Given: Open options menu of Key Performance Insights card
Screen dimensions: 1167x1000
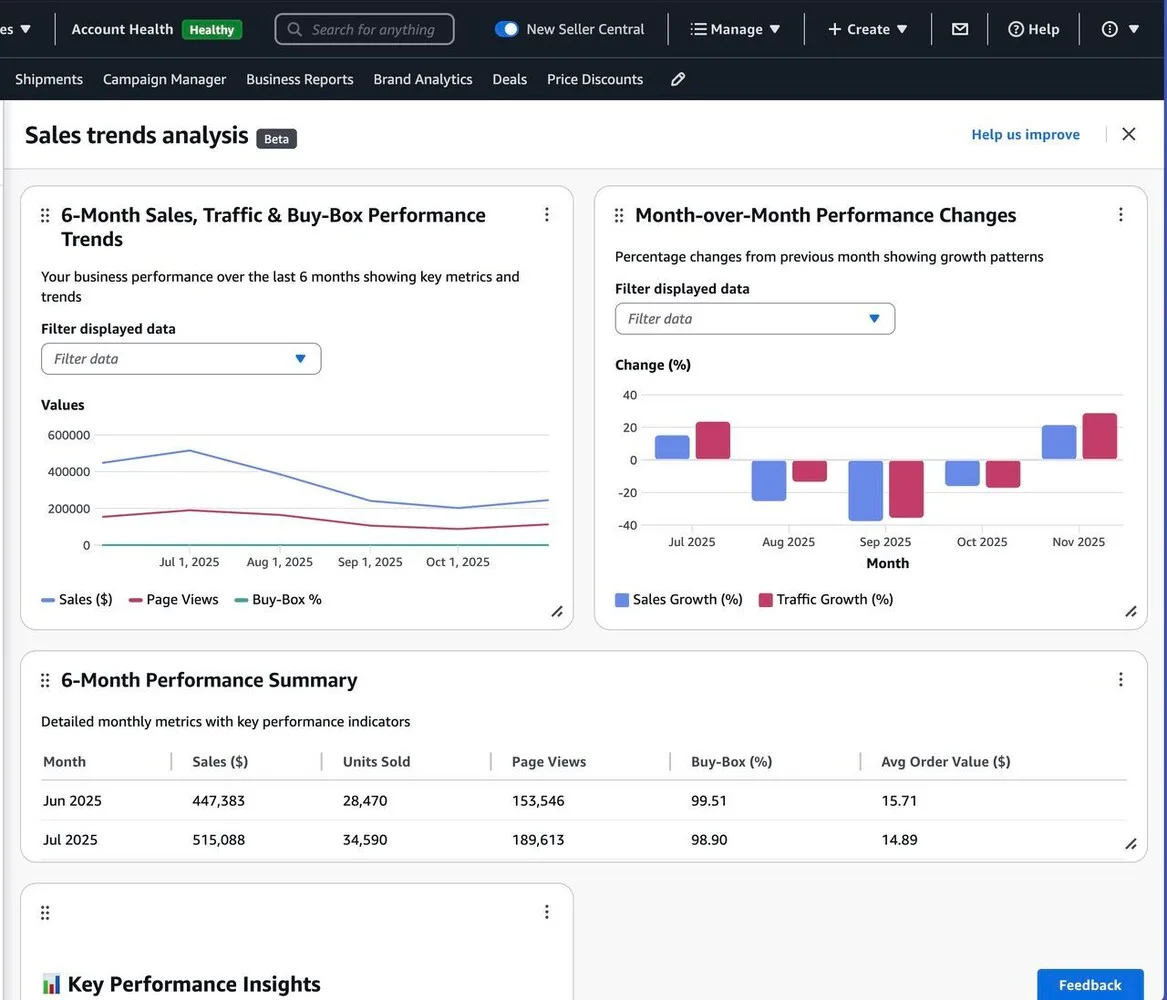Looking at the screenshot, I should (546, 911).
